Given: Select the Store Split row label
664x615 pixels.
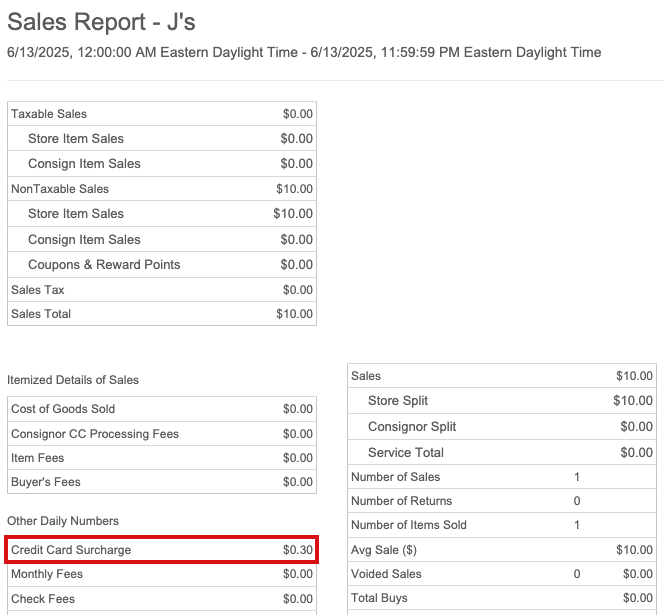Looking at the screenshot, I should (x=398, y=401).
